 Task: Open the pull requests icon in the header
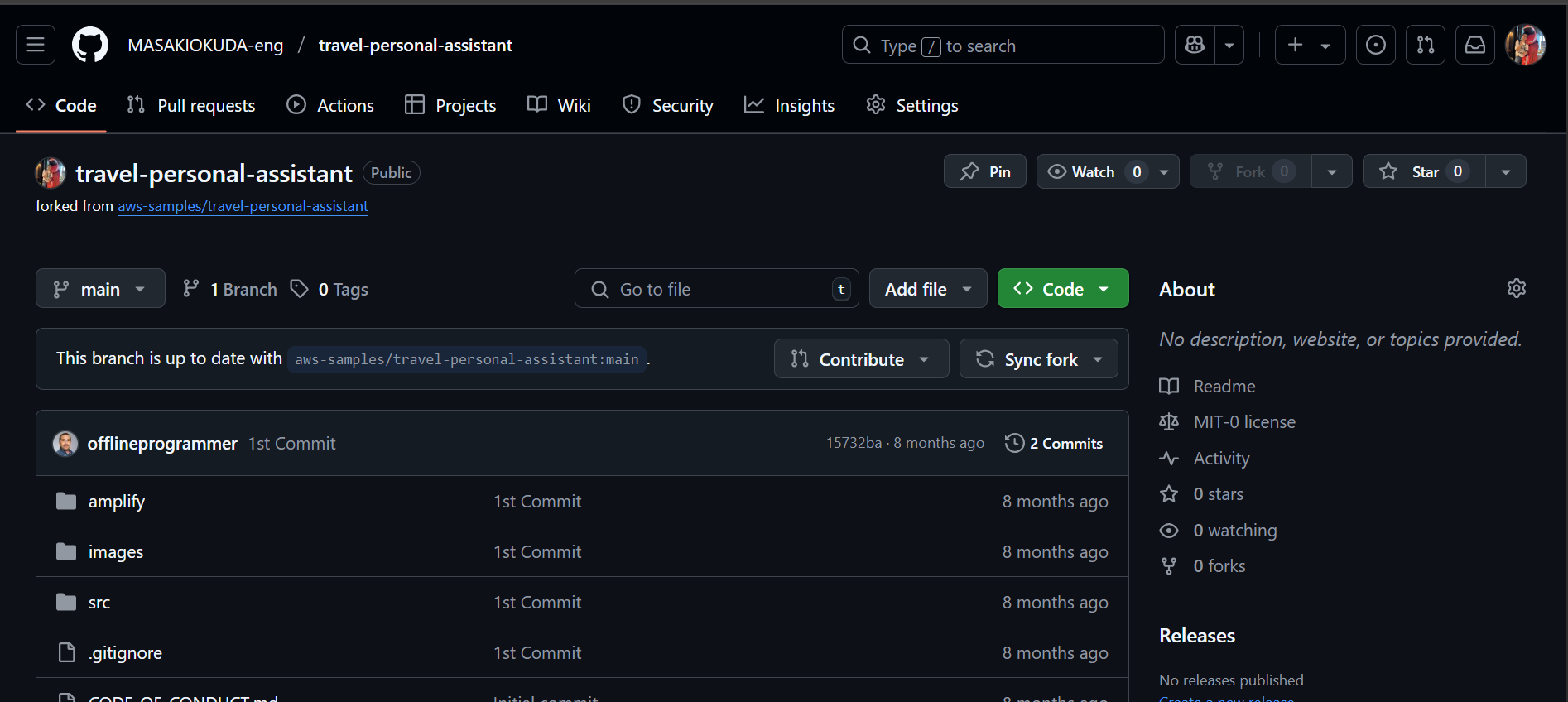(x=1426, y=45)
